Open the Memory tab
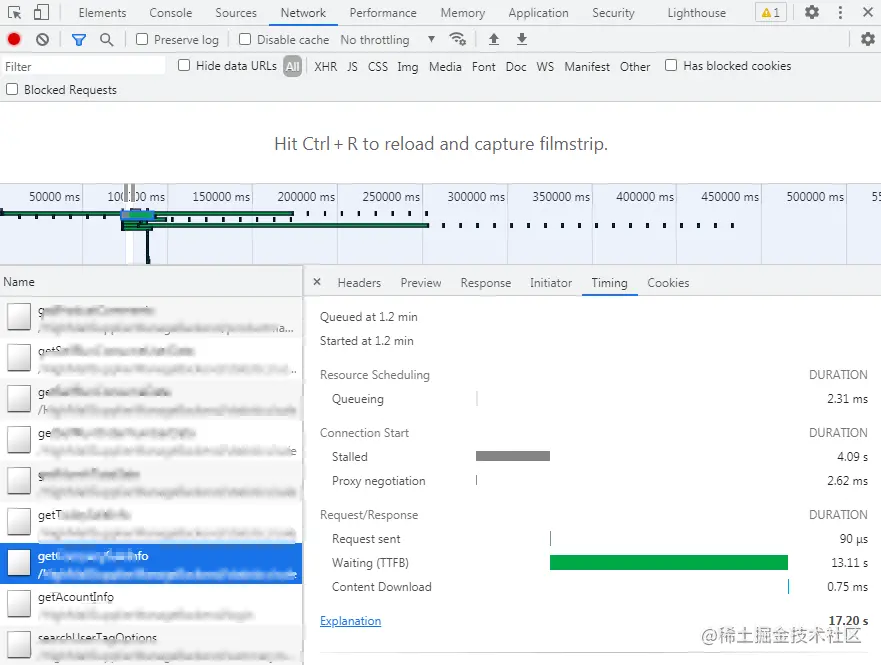The height and width of the screenshot is (665, 881). click(462, 12)
